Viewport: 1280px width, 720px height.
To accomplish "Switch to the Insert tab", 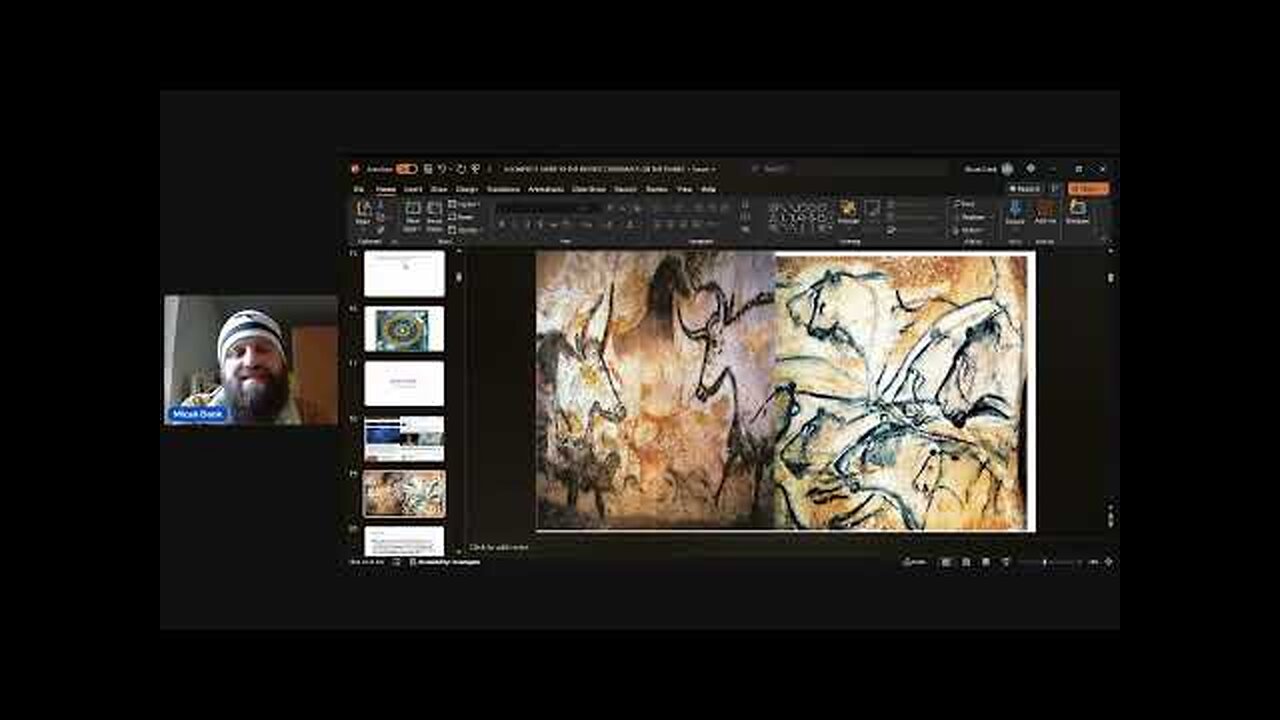I will (413, 189).
